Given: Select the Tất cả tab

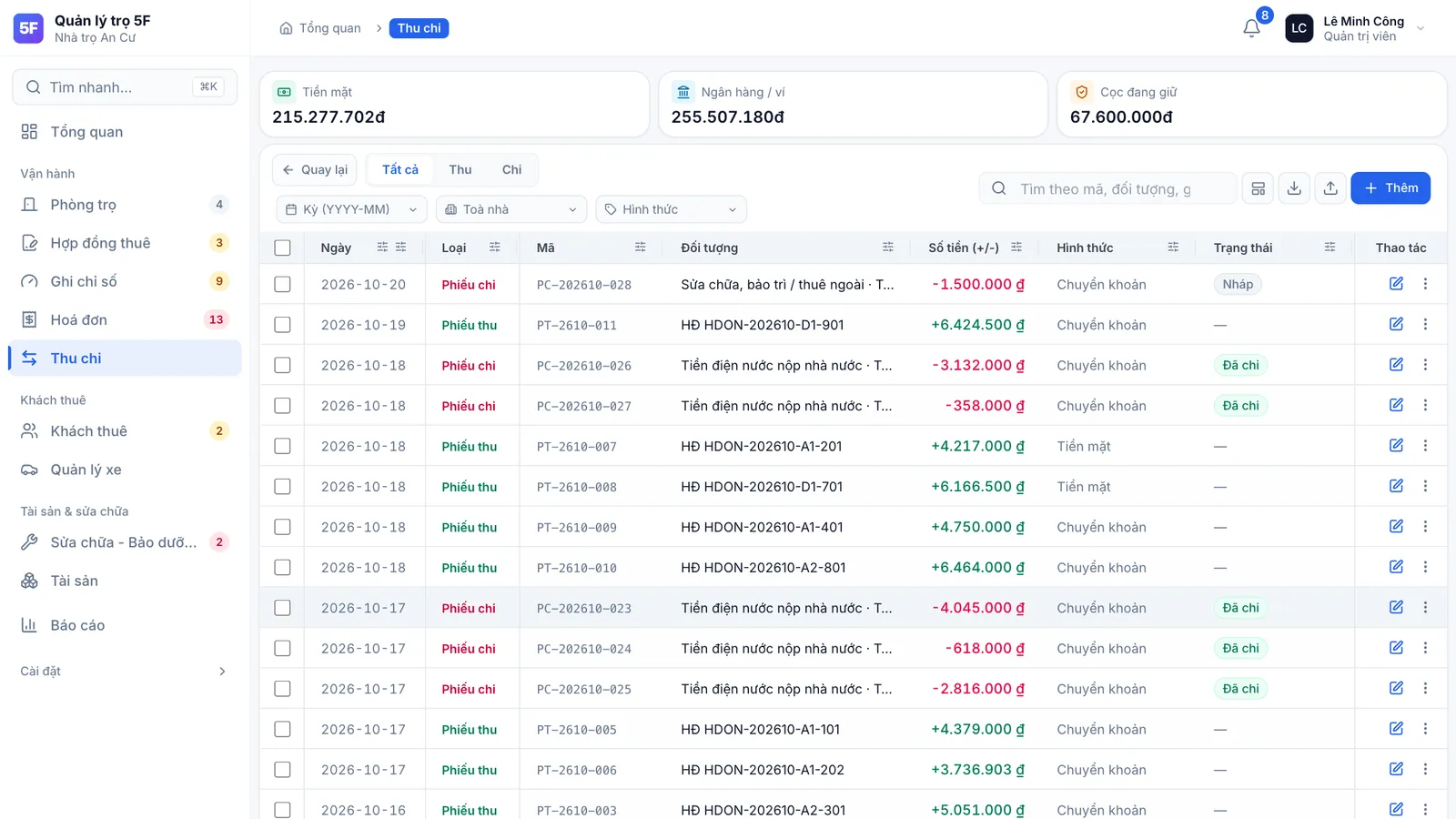Looking at the screenshot, I should tap(400, 169).
